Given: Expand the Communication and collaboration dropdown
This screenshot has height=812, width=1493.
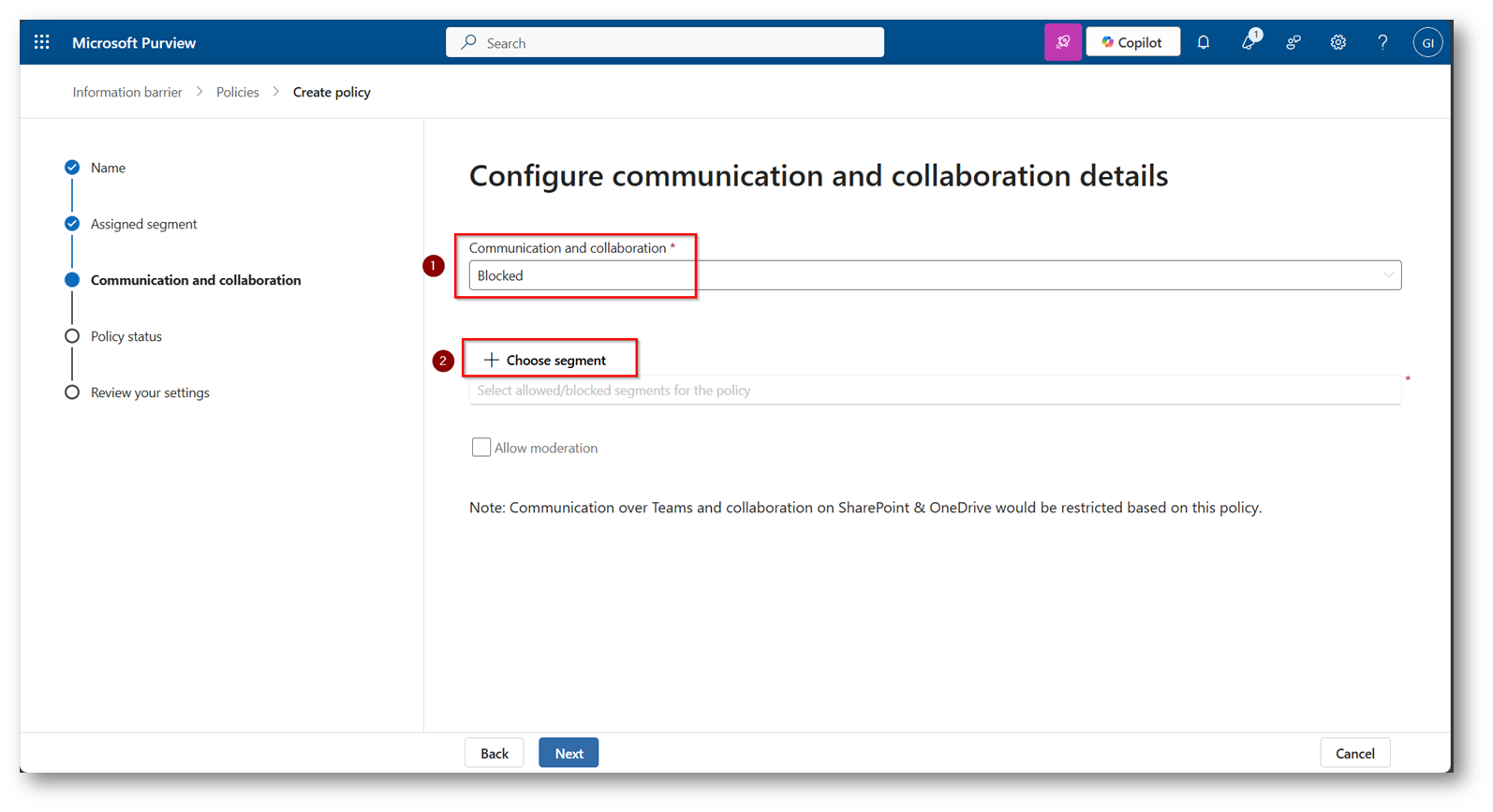Looking at the screenshot, I should click(x=934, y=275).
